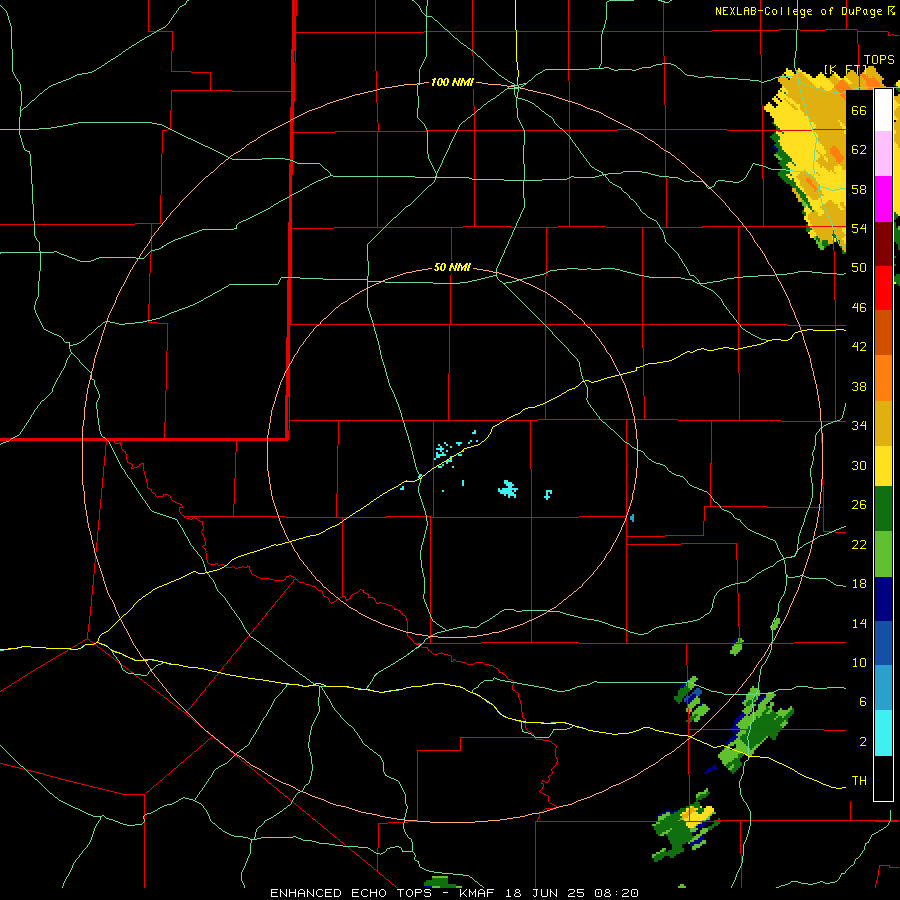The width and height of the screenshot is (900, 900).
Task: Click the legend value 14
Action: 859,623
